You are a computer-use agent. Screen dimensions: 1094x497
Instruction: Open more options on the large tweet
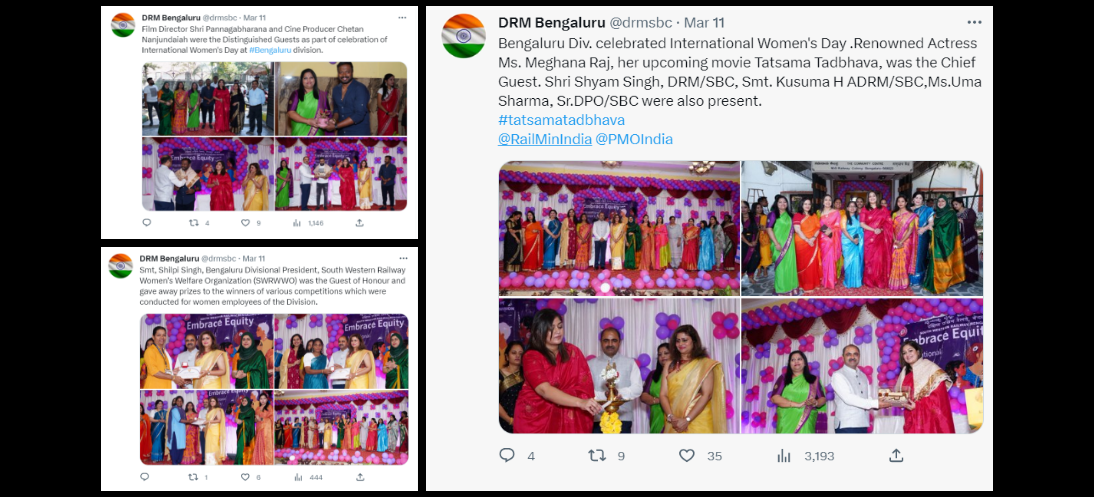pyautogui.click(x=974, y=23)
